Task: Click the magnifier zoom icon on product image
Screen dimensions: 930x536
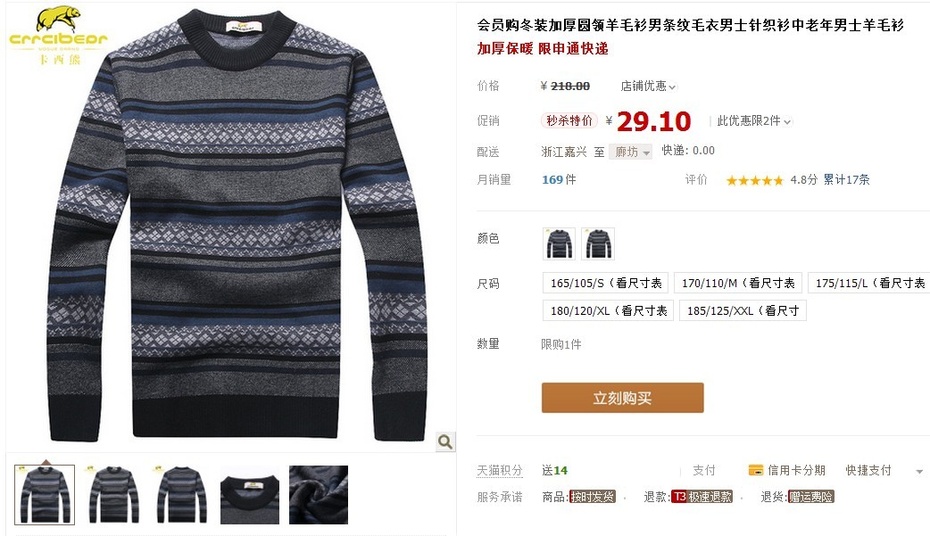Action: click(x=445, y=441)
